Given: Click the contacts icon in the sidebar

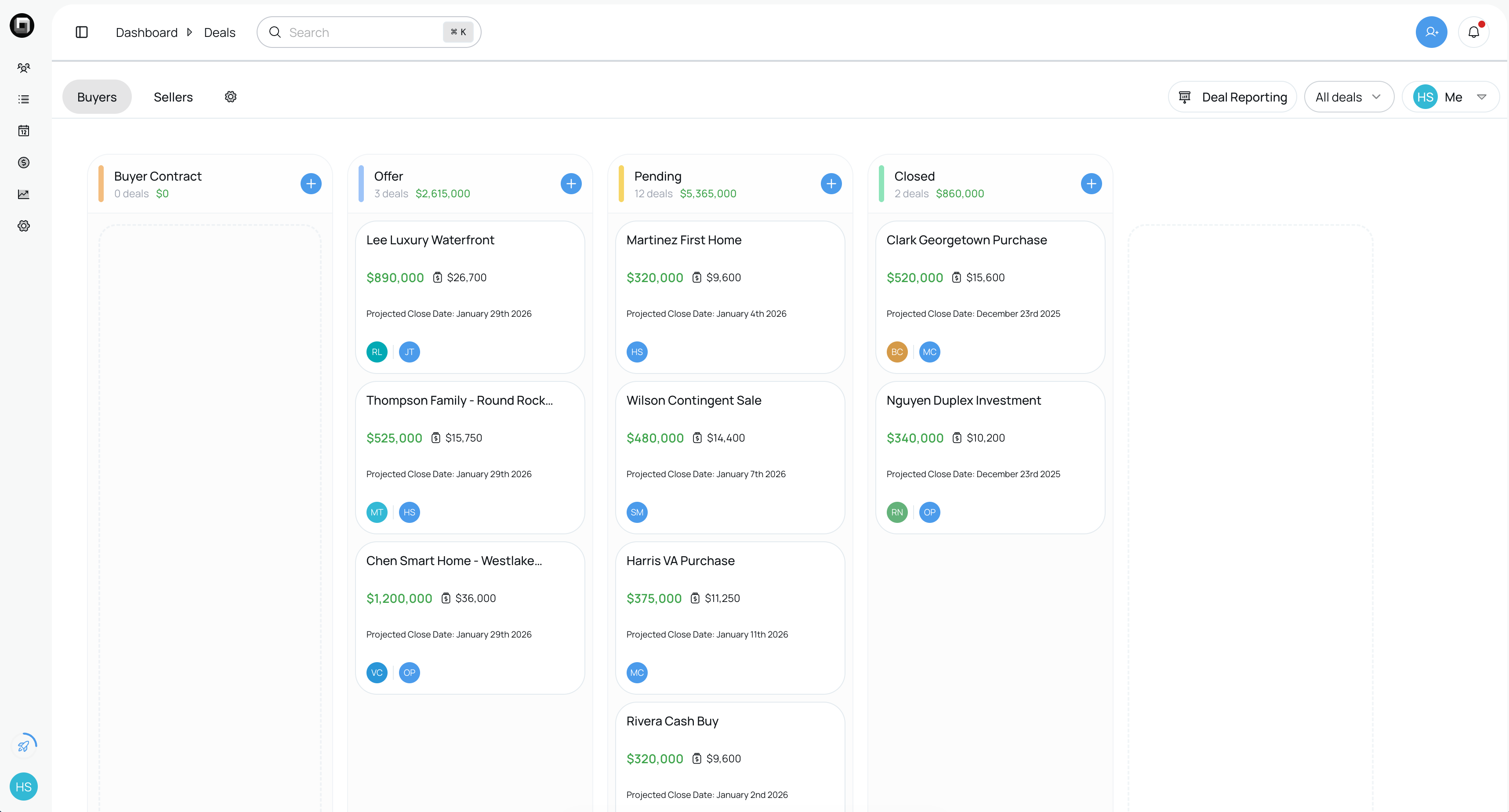Looking at the screenshot, I should (x=23, y=68).
